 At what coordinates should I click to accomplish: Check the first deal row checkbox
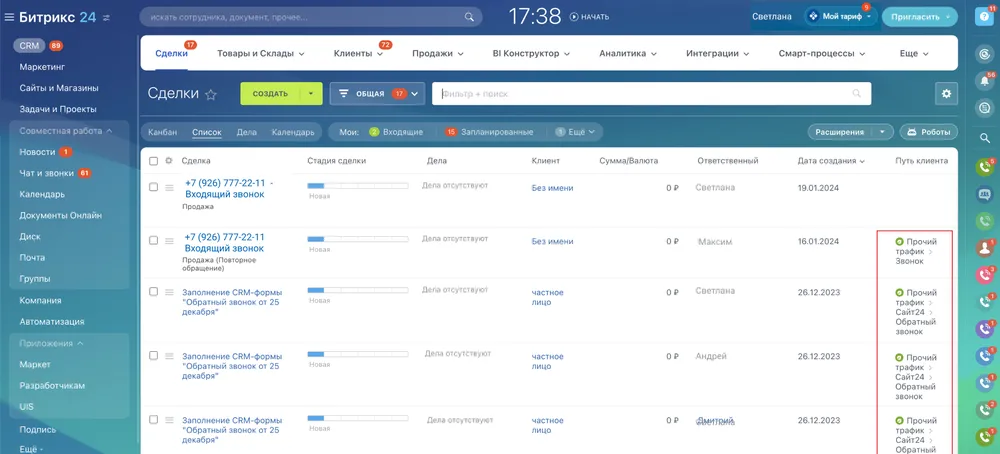(x=153, y=187)
